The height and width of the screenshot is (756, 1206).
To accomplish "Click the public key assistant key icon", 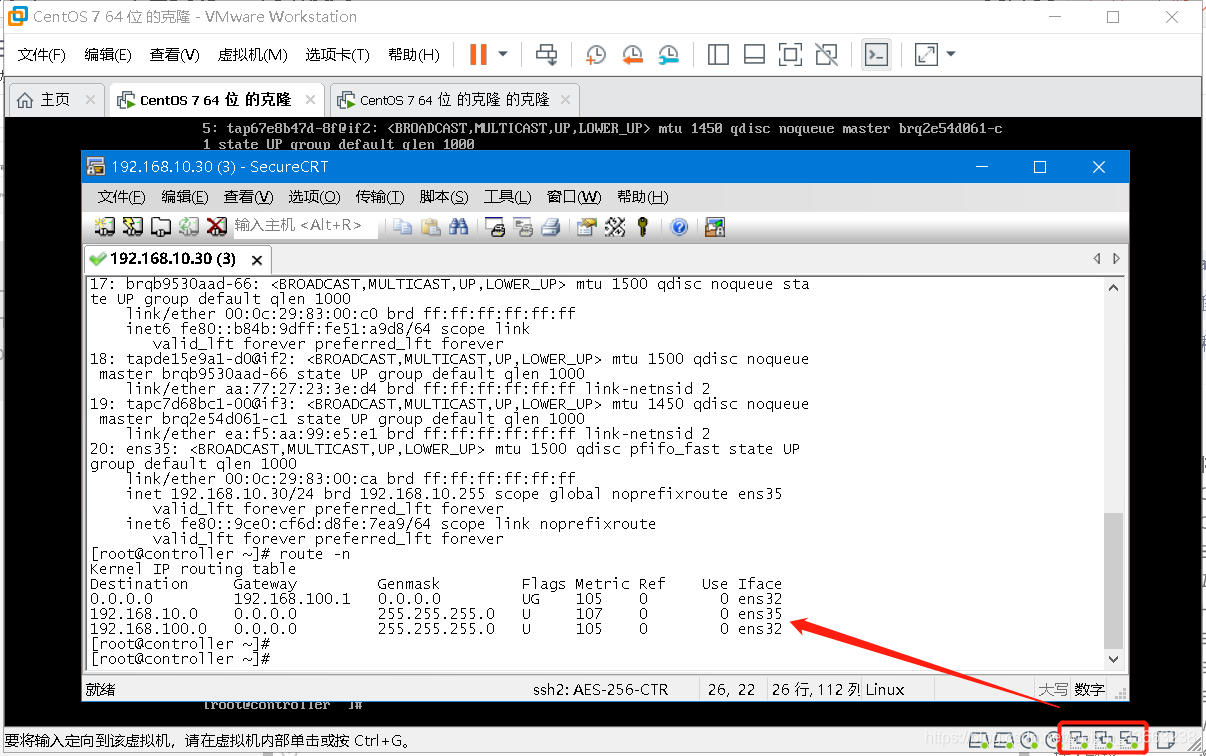I will coord(642,227).
